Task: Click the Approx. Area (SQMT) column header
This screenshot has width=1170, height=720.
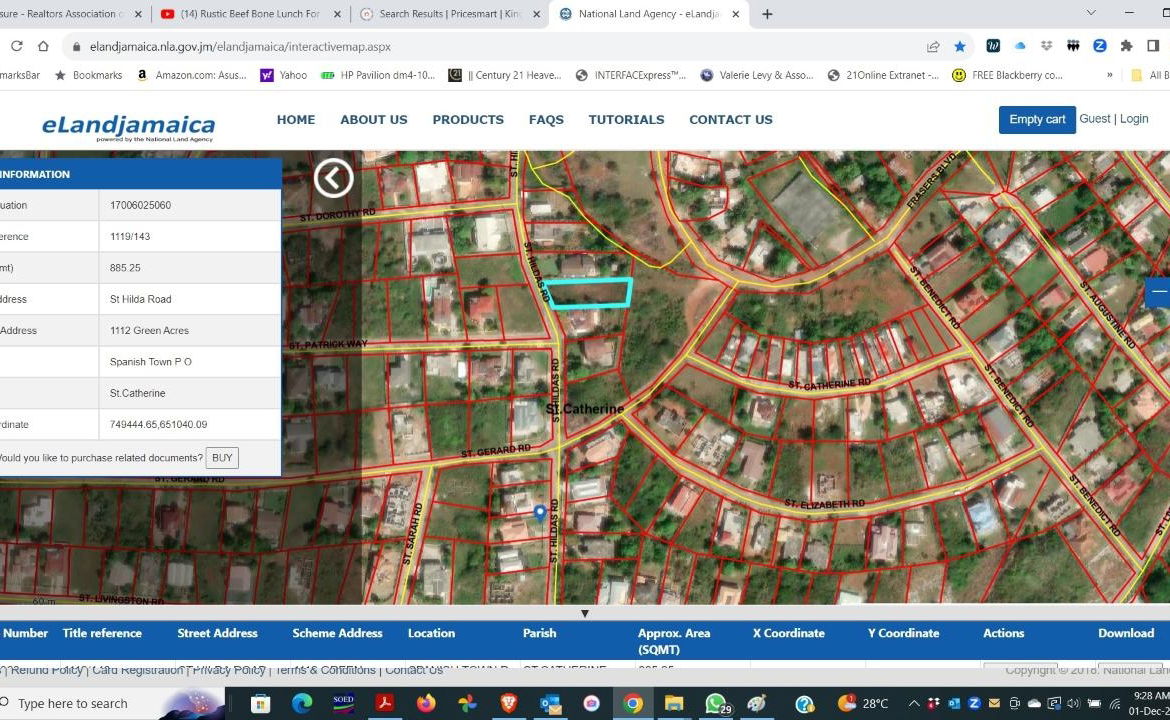Action: click(674, 641)
